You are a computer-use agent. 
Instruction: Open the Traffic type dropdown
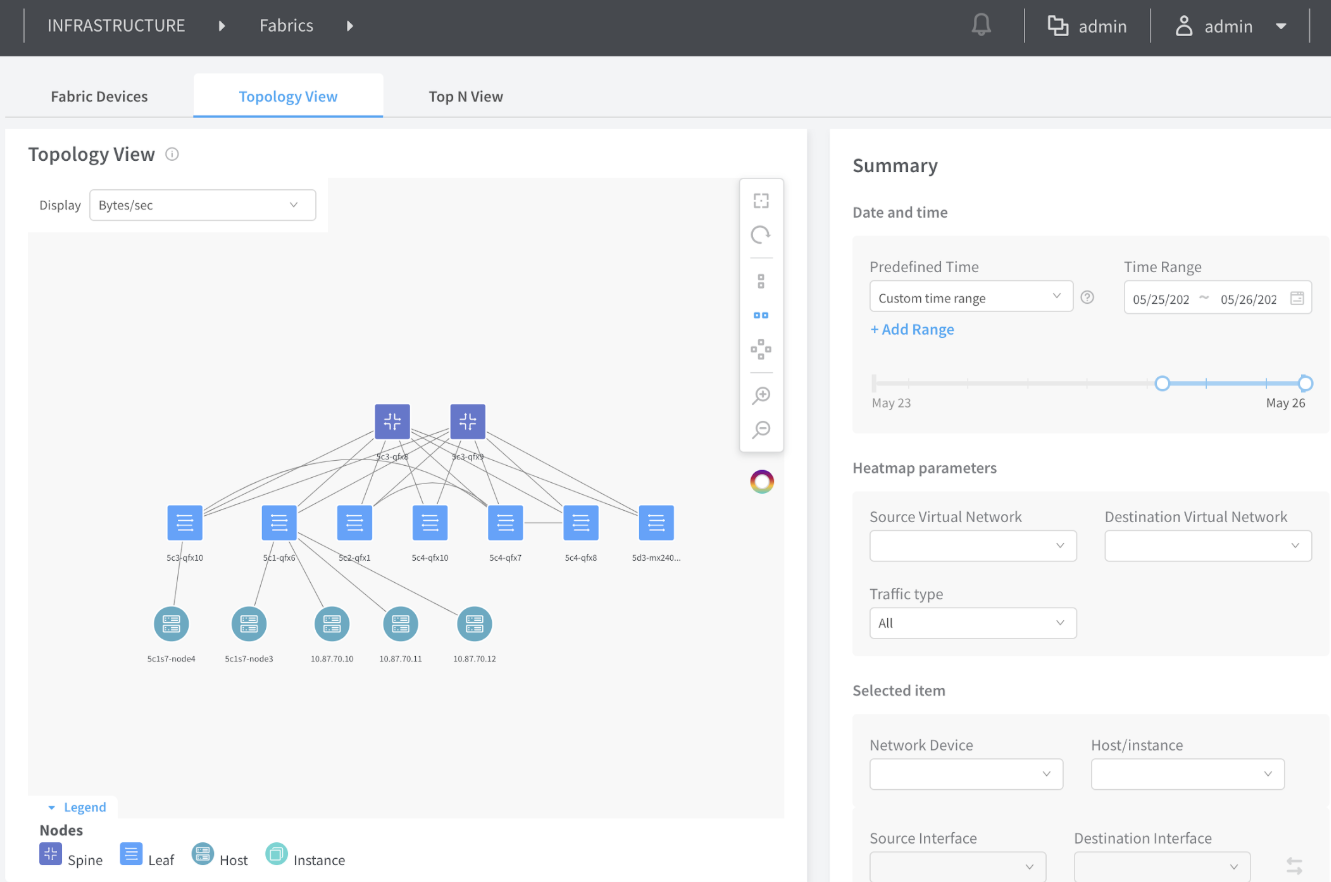tap(972, 623)
